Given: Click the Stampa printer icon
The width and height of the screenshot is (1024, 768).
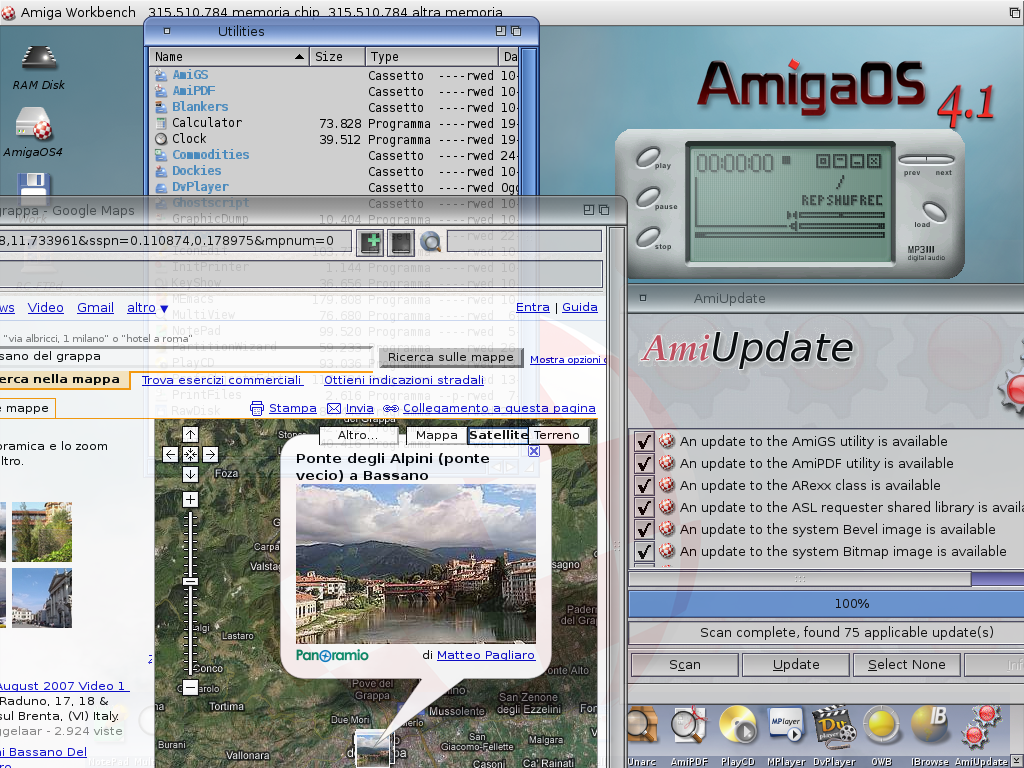Looking at the screenshot, I should (257, 408).
